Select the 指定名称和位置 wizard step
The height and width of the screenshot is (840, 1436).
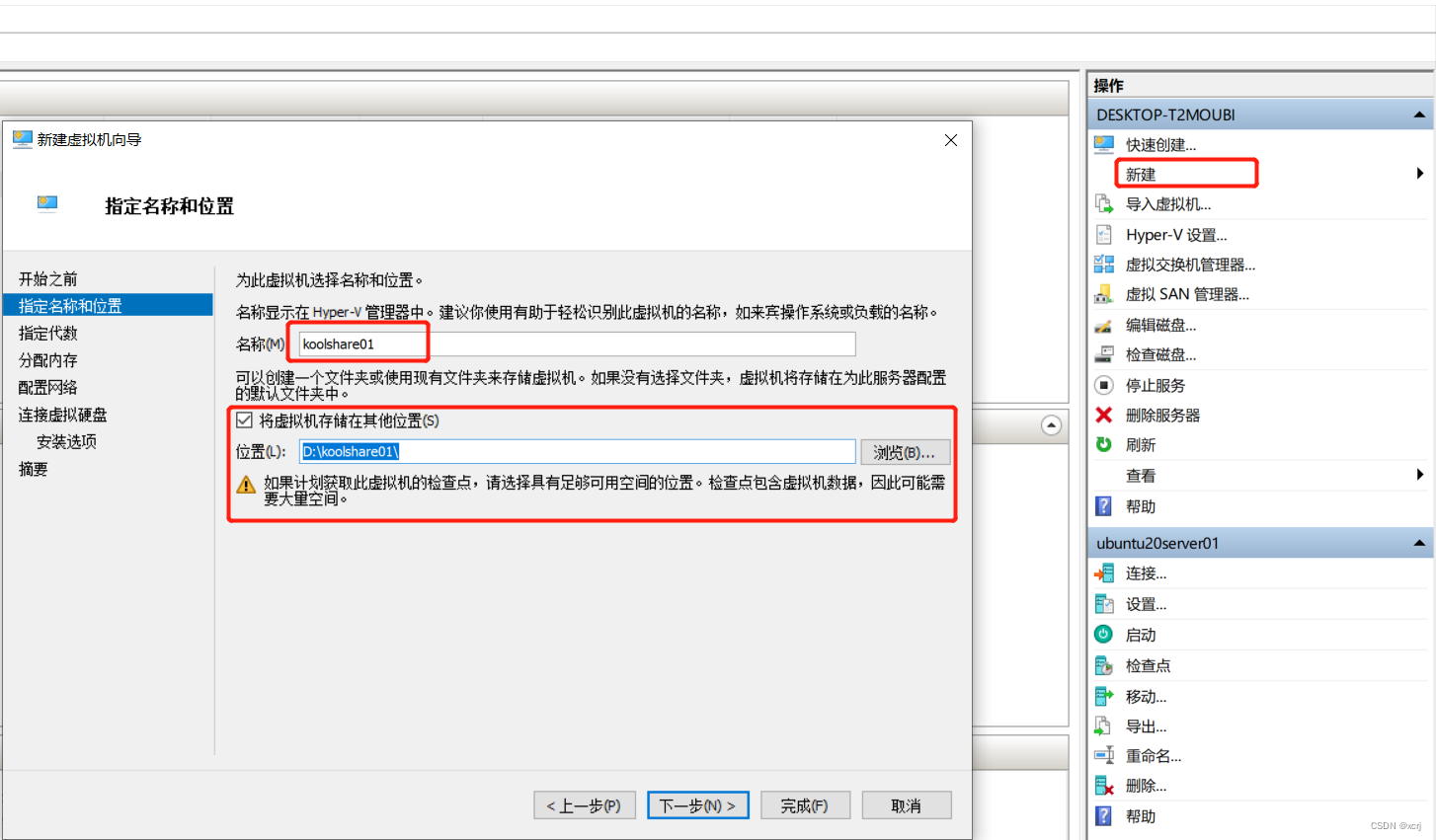(108, 305)
